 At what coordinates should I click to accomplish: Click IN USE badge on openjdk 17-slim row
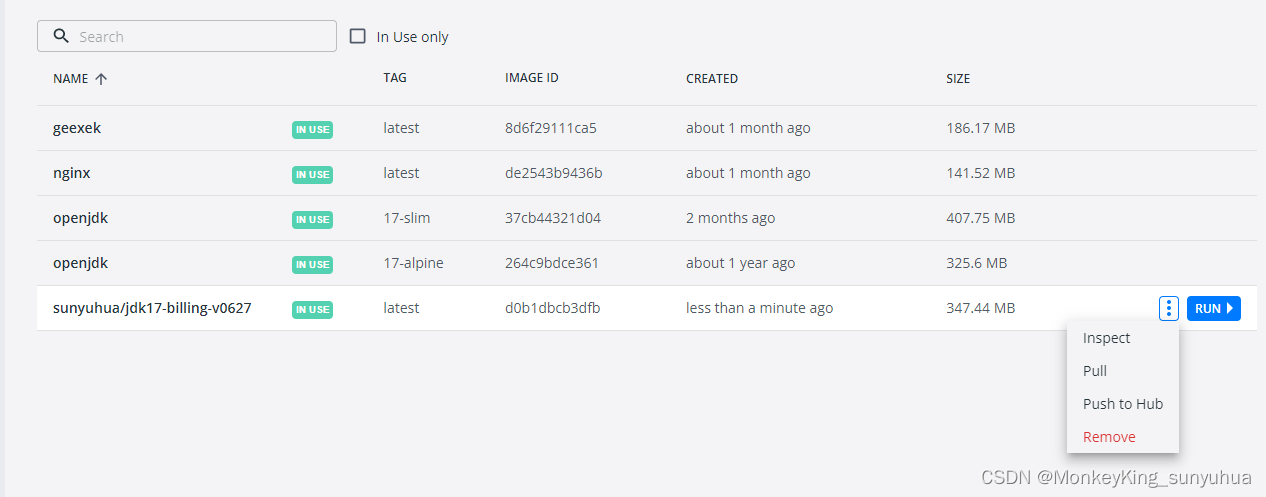click(312, 219)
